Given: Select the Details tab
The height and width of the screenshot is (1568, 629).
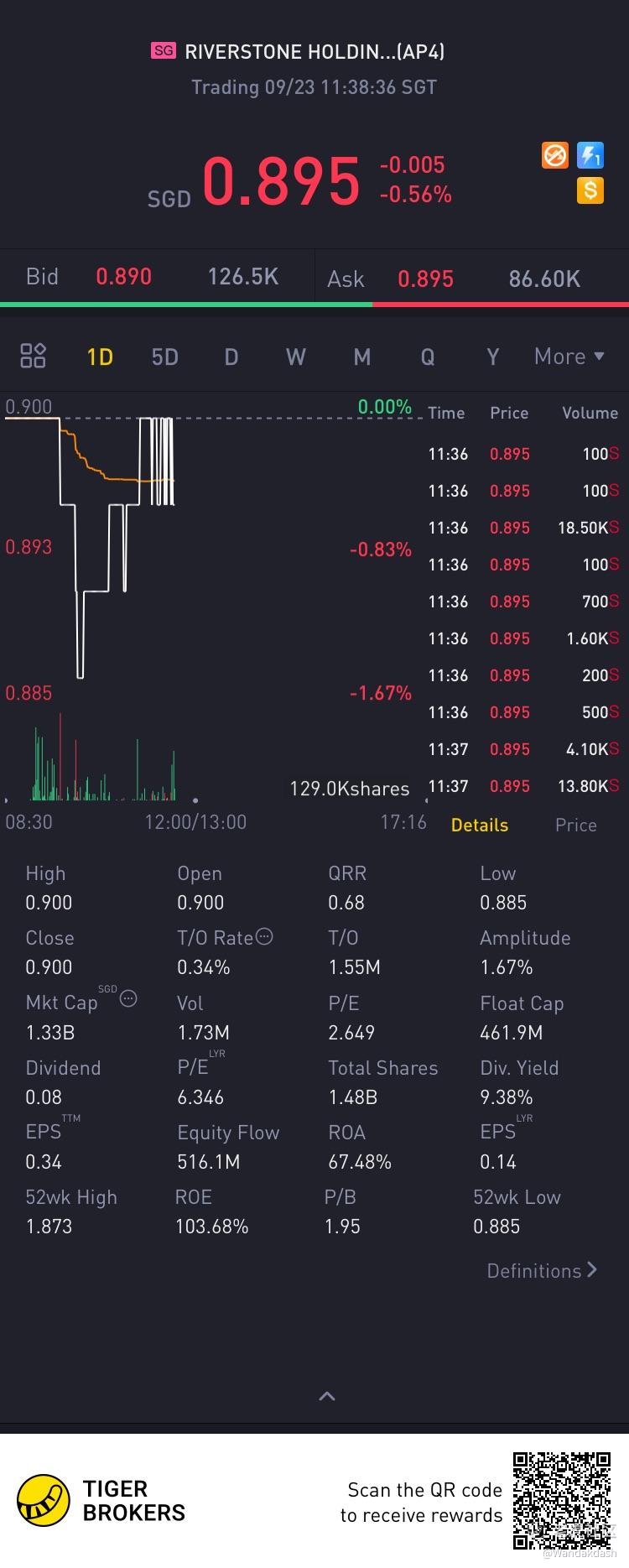Looking at the screenshot, I should [480, 825].
